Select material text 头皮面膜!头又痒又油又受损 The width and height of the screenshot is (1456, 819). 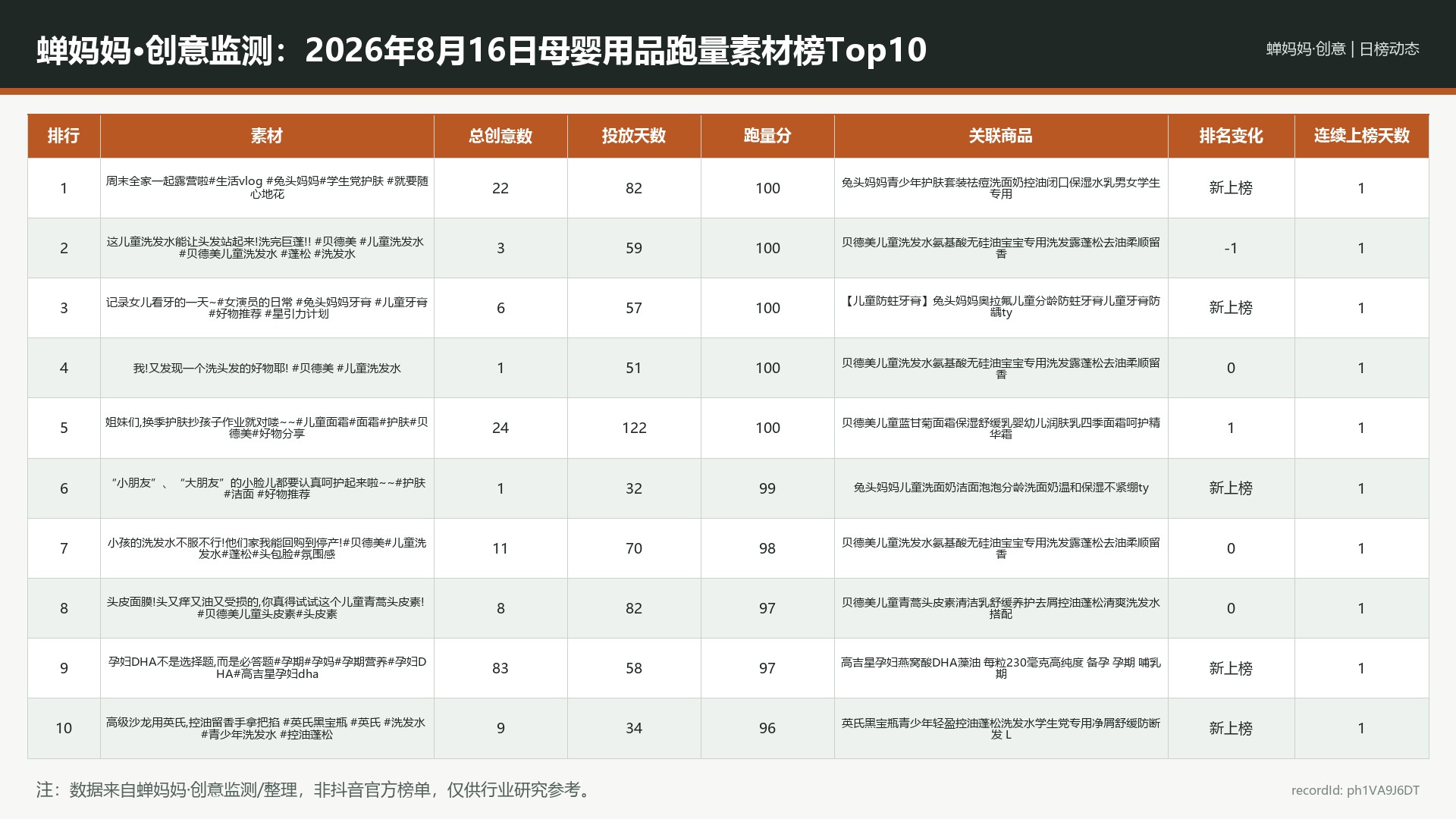267,607
